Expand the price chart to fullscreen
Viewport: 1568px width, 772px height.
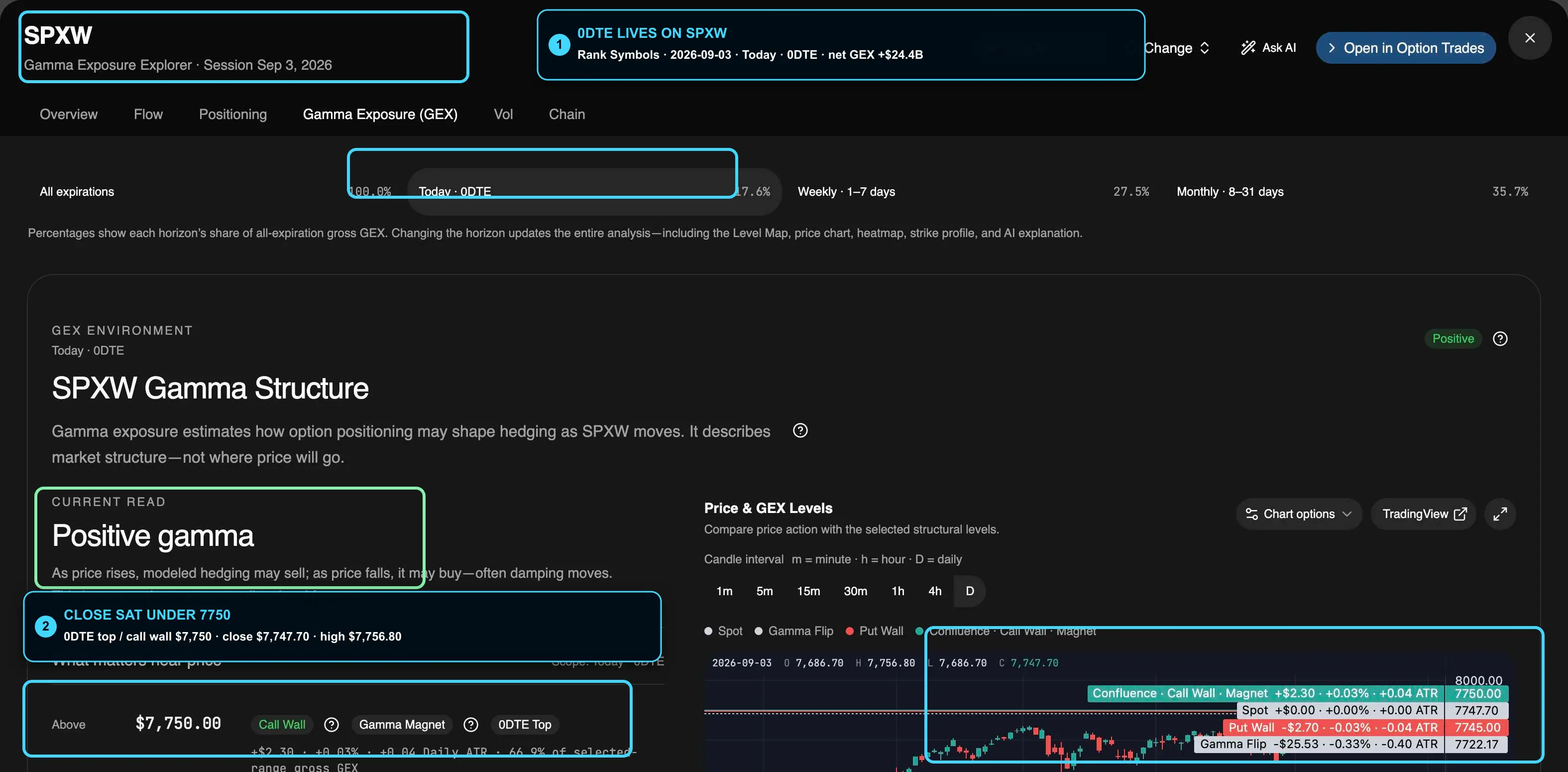1500,514
